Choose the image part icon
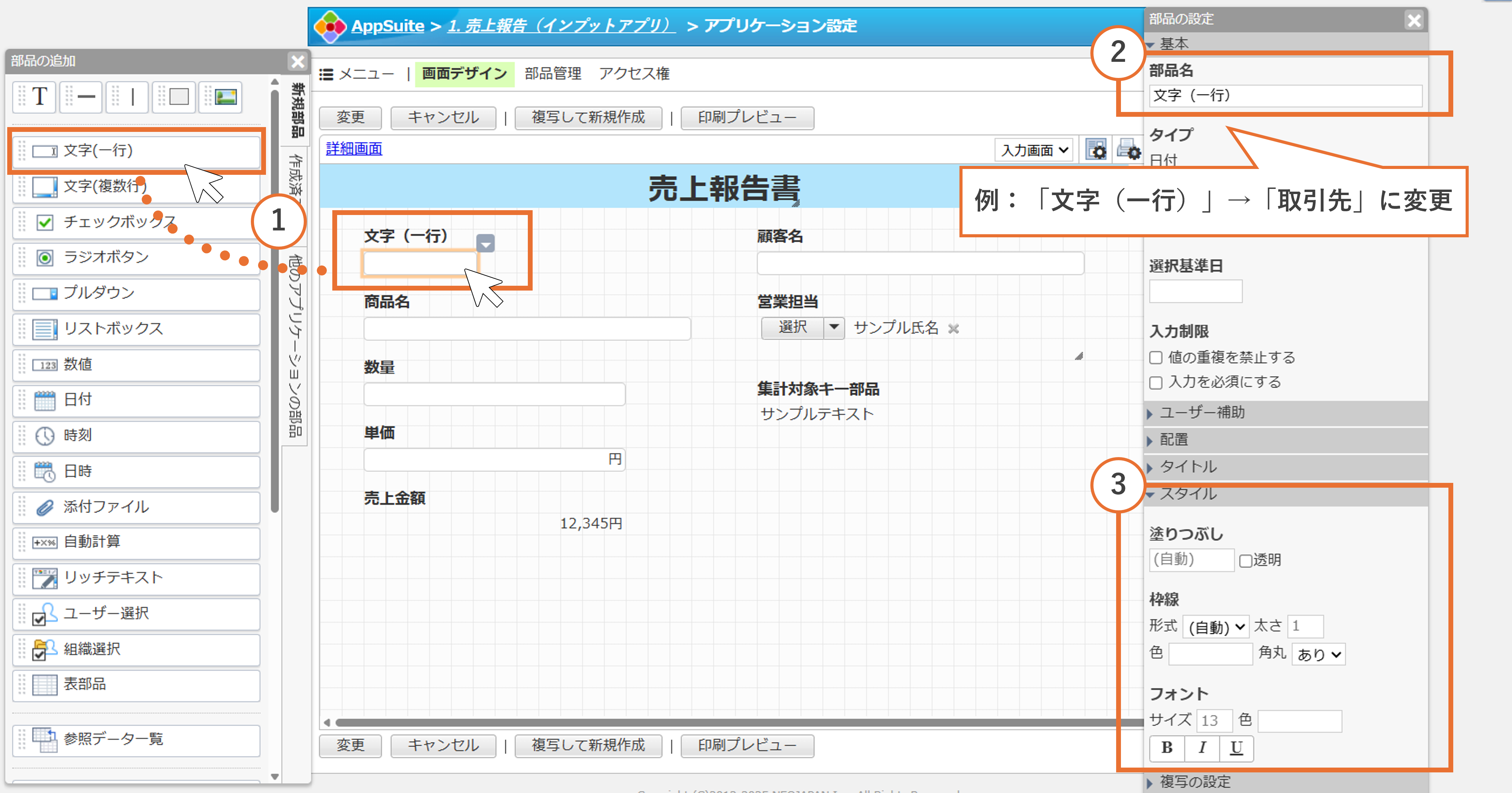The height and width of the screenshot is (793, 1512). (x=225, y=96)
